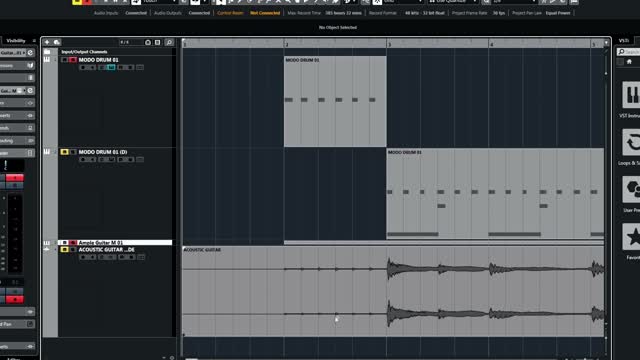Click folder icon for Input/Output Channels
This screenshot has width=640, height=360.
[x=47, y=52]
